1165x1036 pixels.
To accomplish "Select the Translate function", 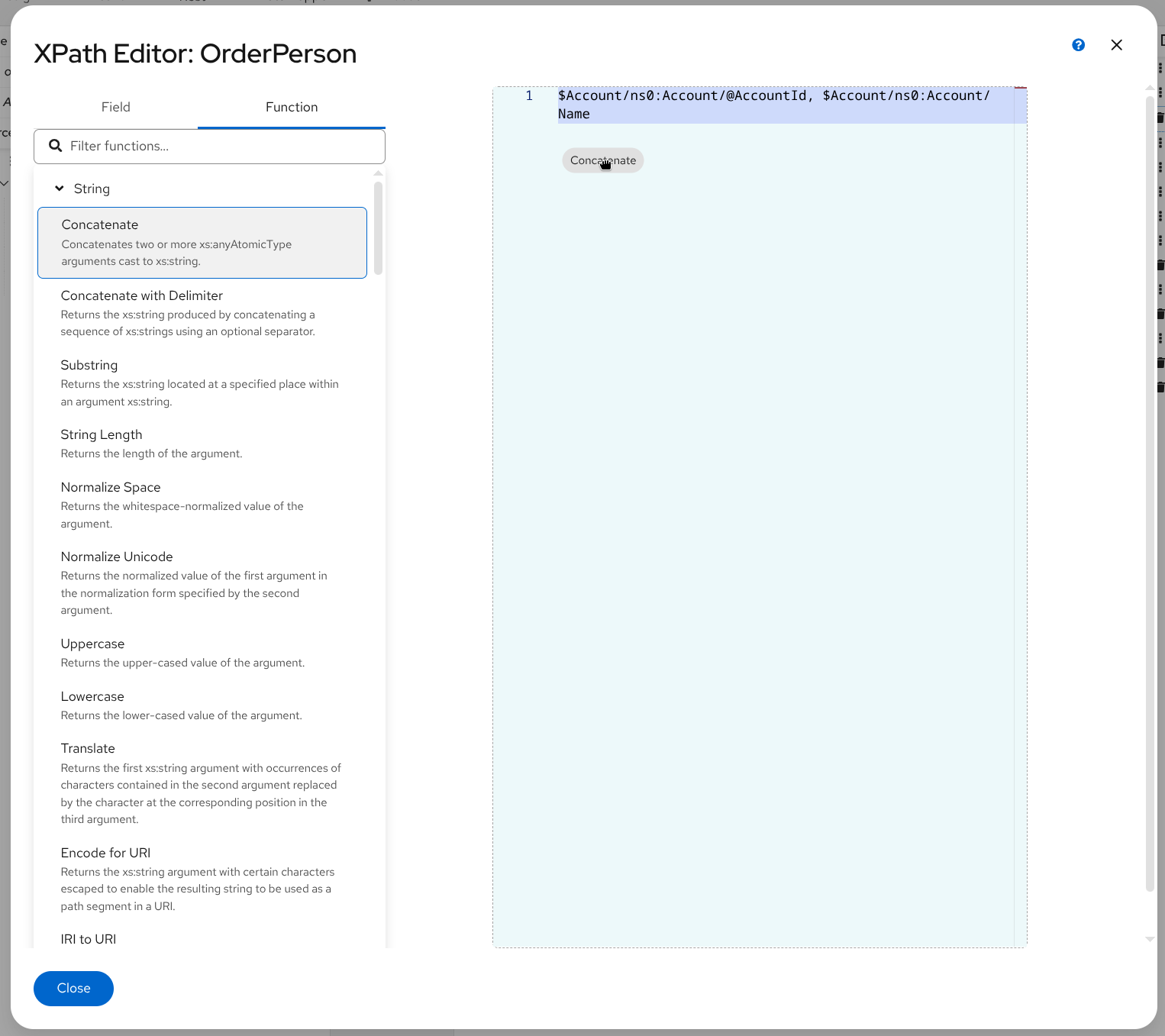I will click(x=202, y=783).
